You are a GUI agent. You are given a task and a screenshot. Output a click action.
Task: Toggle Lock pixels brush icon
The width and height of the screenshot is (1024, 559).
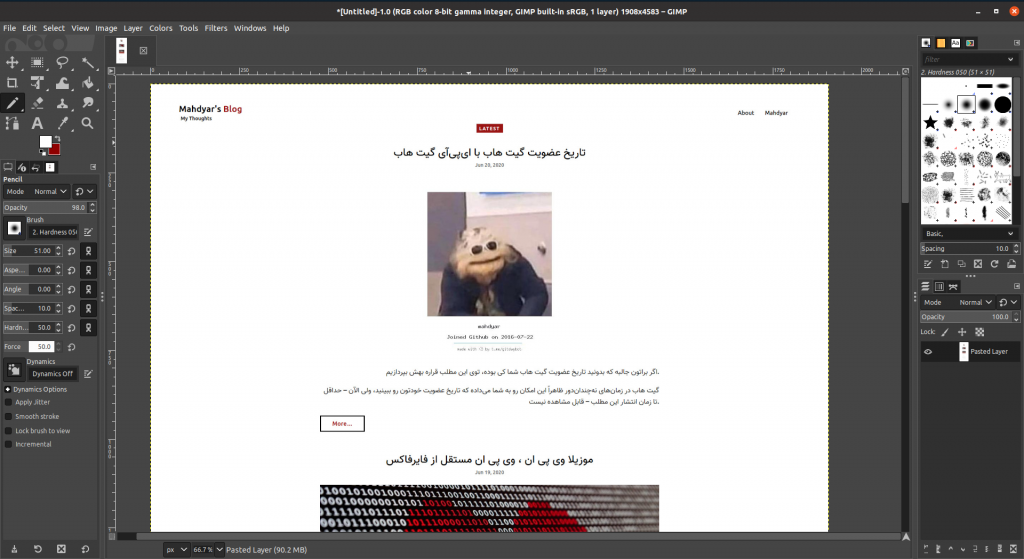(945, 332)
